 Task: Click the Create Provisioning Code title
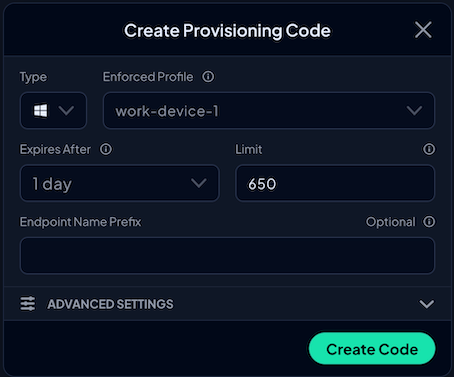pos(227,31)
